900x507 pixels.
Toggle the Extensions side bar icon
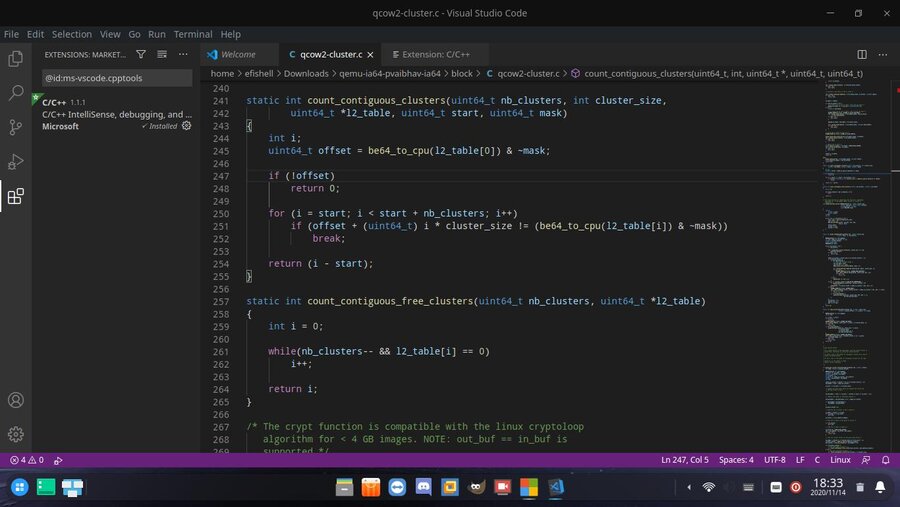click(15, 196)
